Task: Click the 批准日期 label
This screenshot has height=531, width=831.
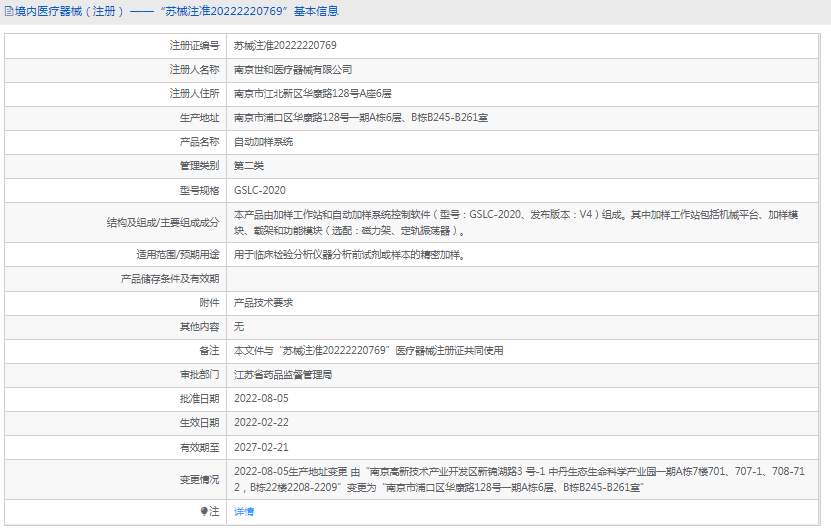Action: (x=199, y=399)
